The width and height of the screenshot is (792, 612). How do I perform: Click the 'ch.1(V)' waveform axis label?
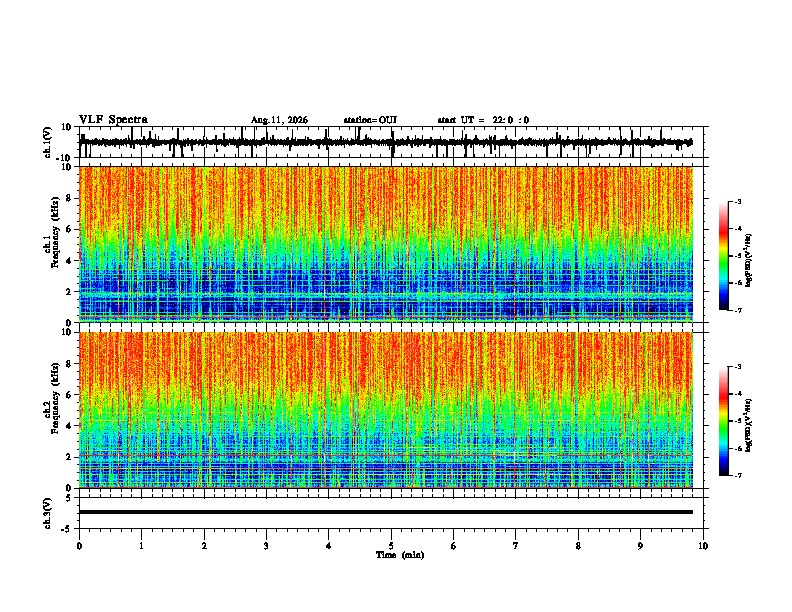point(48,142)
